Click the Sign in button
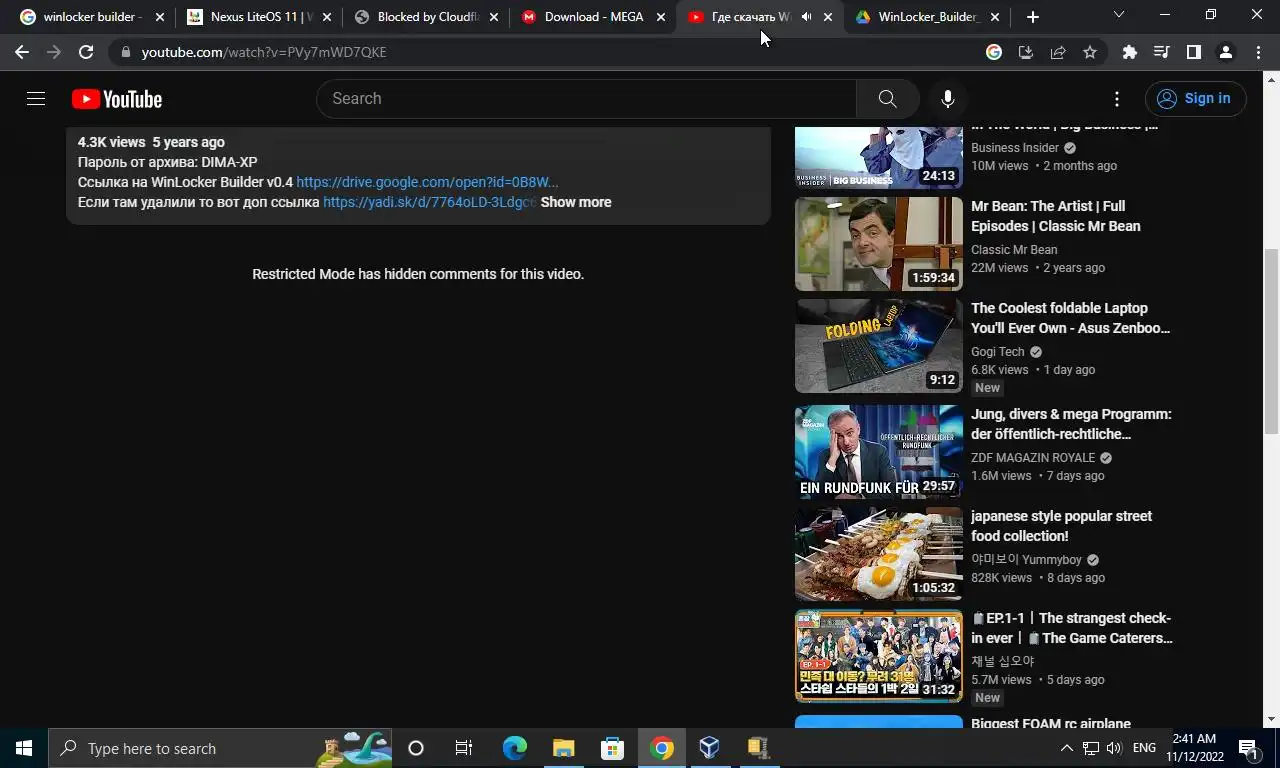The height and width of the screenshot is (768, 1280). (x=1196, y=98)
